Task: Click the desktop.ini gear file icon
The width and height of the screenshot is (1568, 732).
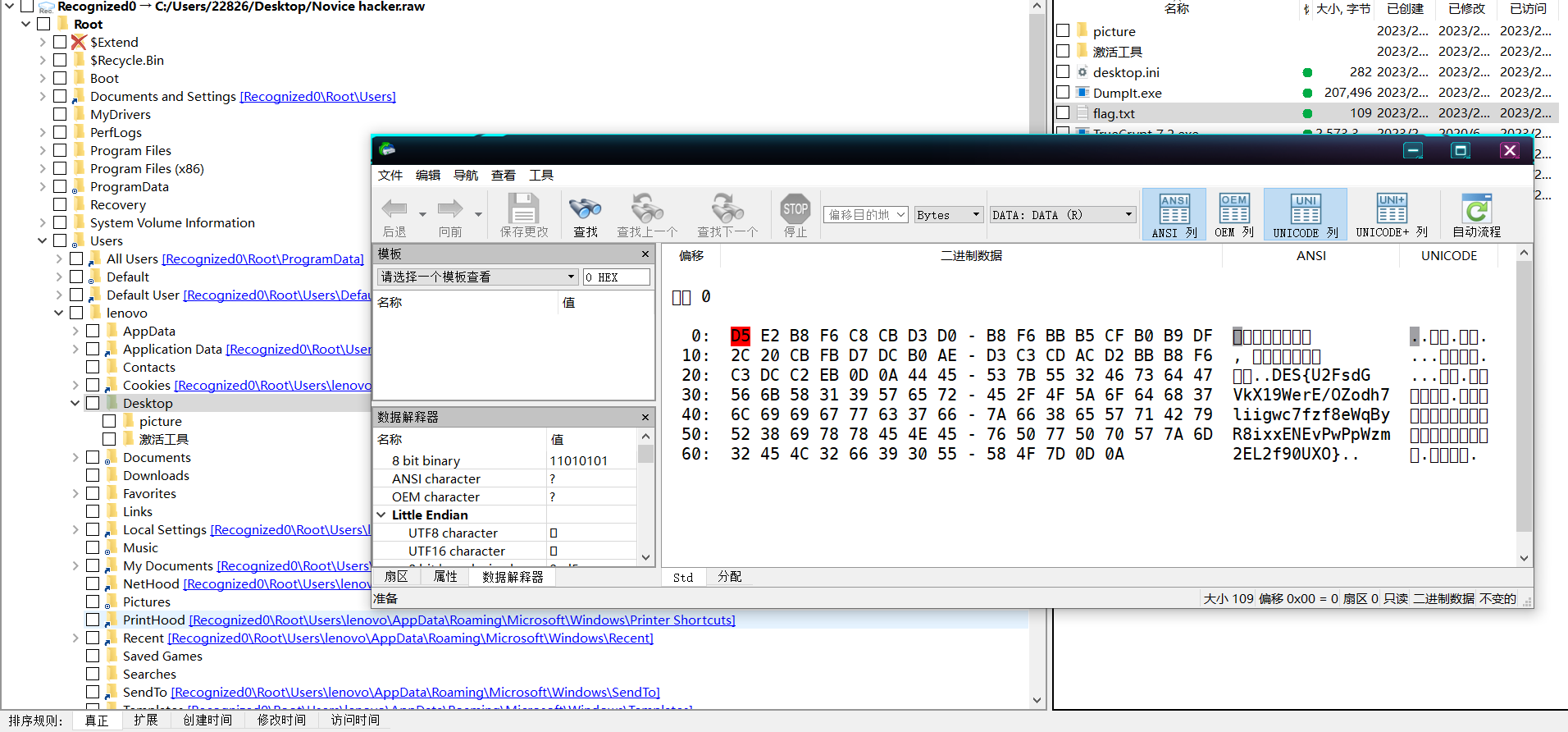Action: point(1083,72)
